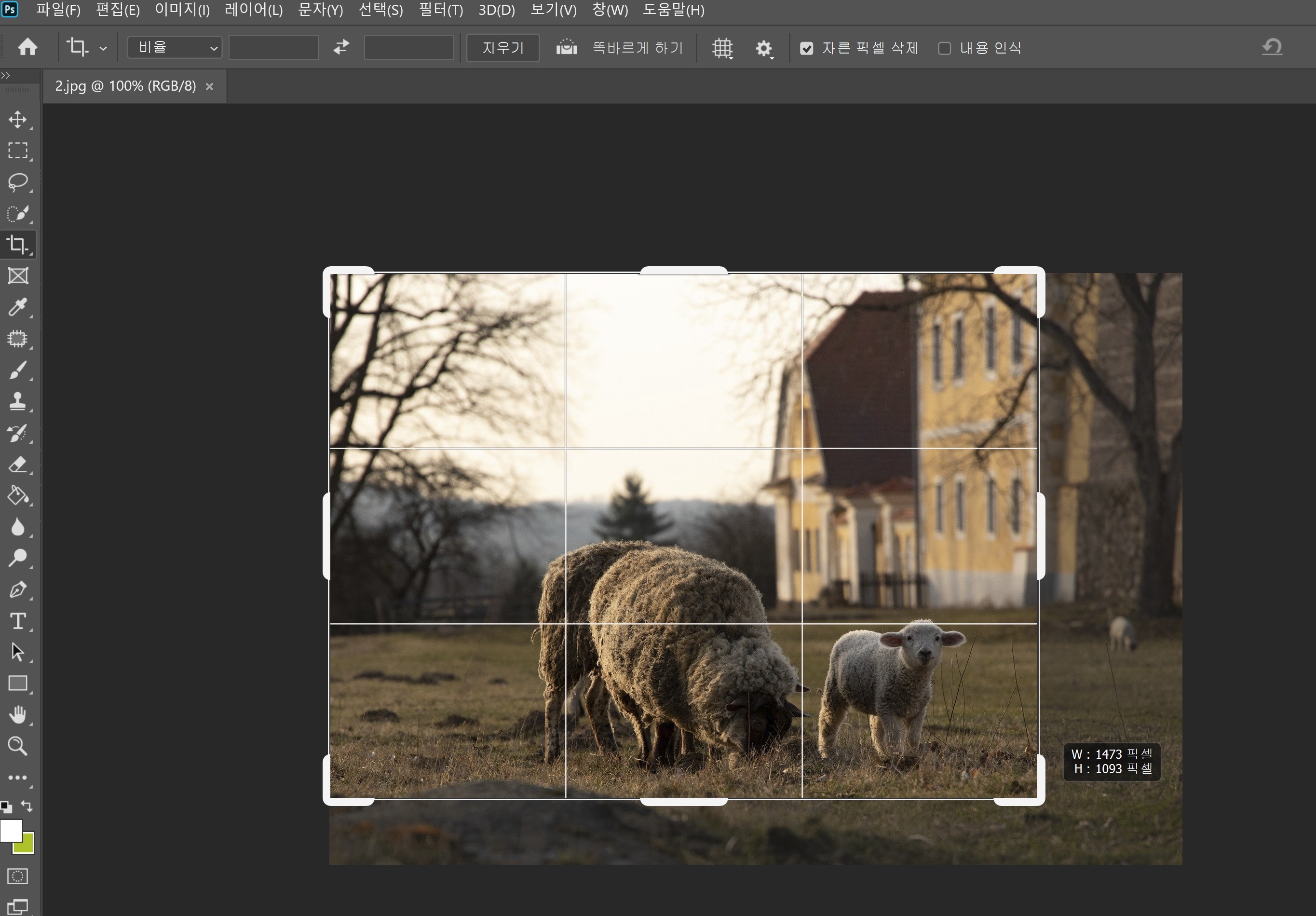The image size is (1316, 916).
Task: Enable the 내용 인식 checkbox
Action: [944, 48]
